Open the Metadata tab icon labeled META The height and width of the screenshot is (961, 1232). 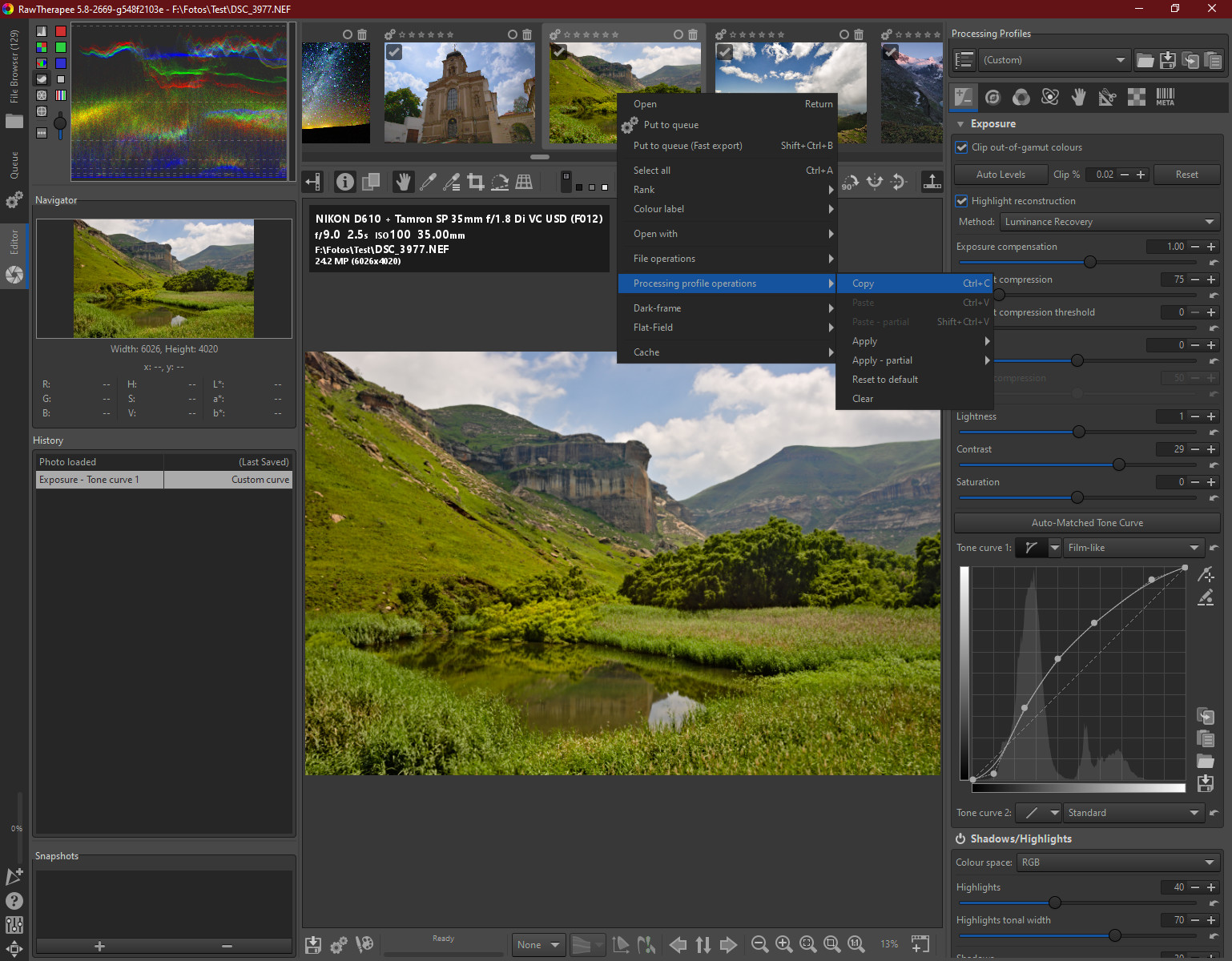coord(1165,97)
